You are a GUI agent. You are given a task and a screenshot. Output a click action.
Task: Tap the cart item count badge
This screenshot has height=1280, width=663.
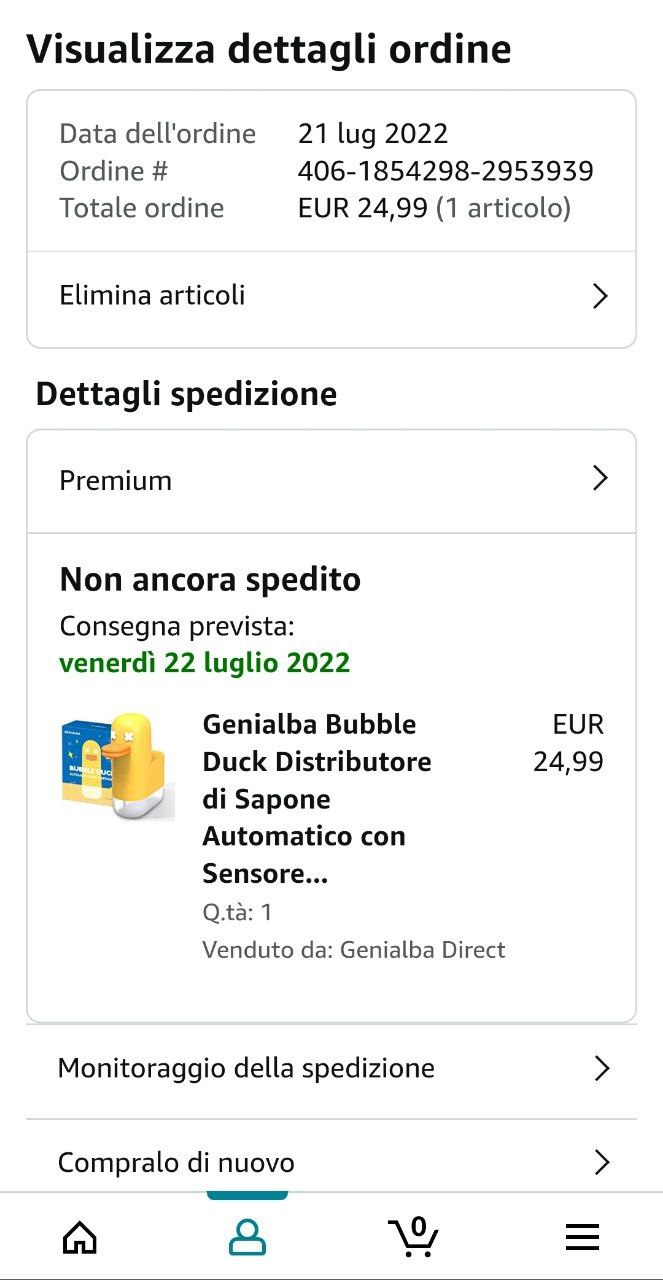[418, 1227]
